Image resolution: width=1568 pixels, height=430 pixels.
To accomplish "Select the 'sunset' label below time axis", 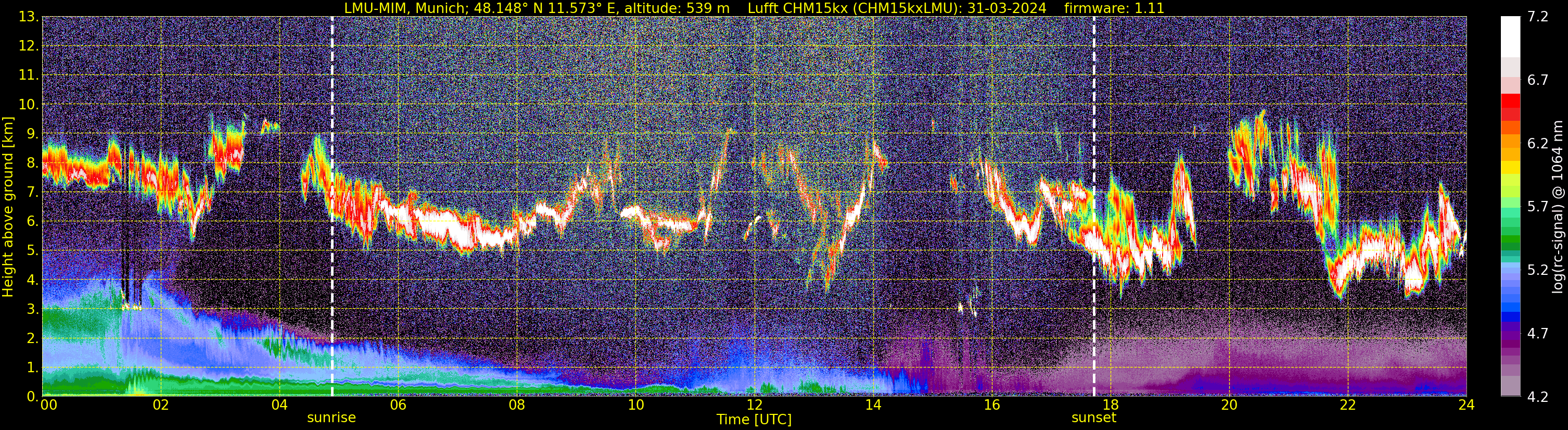I will 1094,418.
